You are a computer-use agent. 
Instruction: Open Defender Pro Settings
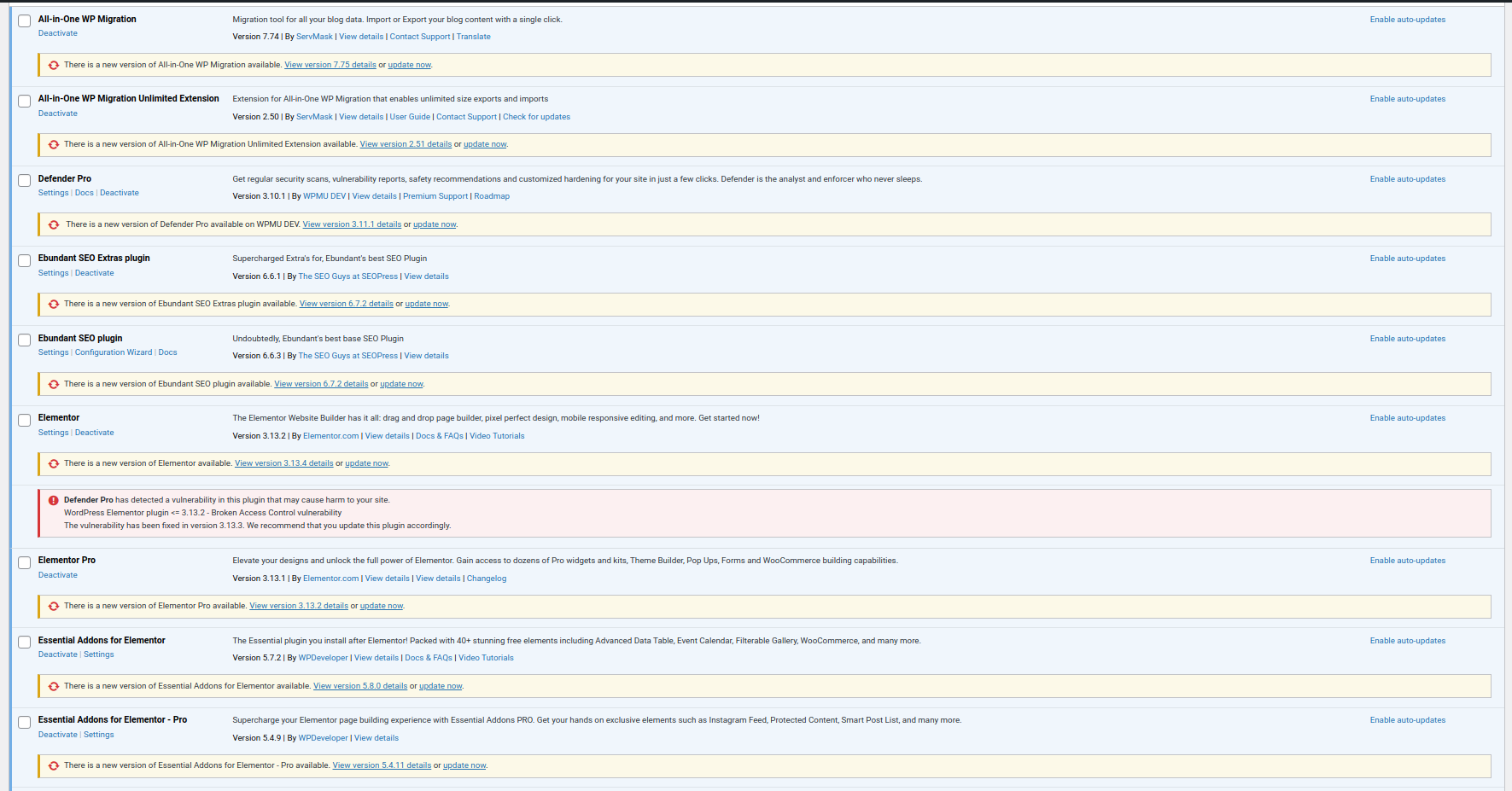[53, 193]
